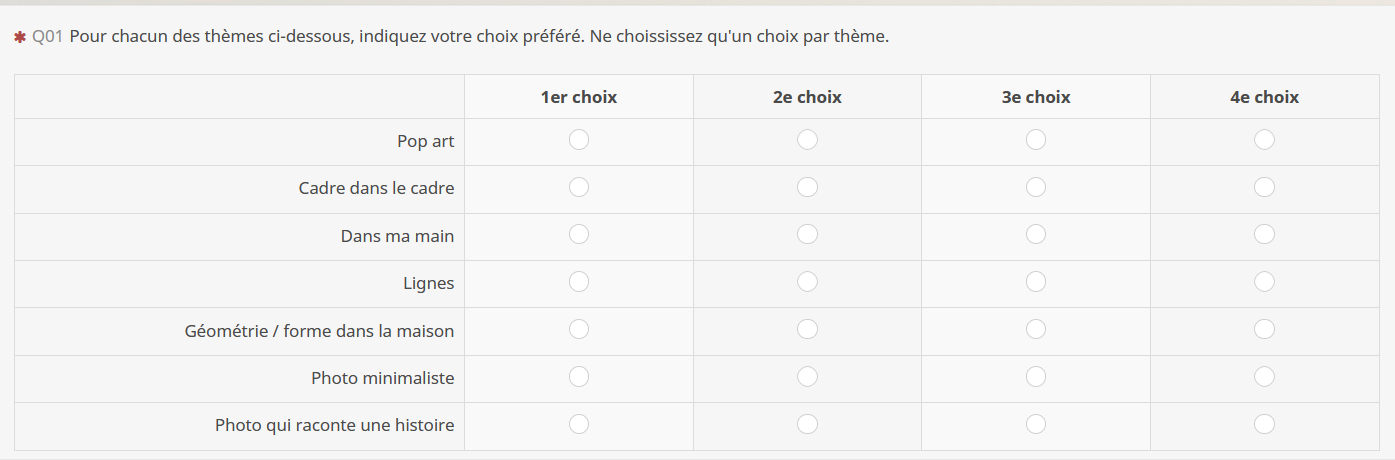Viewport: 1395px width, 460px height.
Task: Click the Q01 question instruction text
Action: coord(479,37)
